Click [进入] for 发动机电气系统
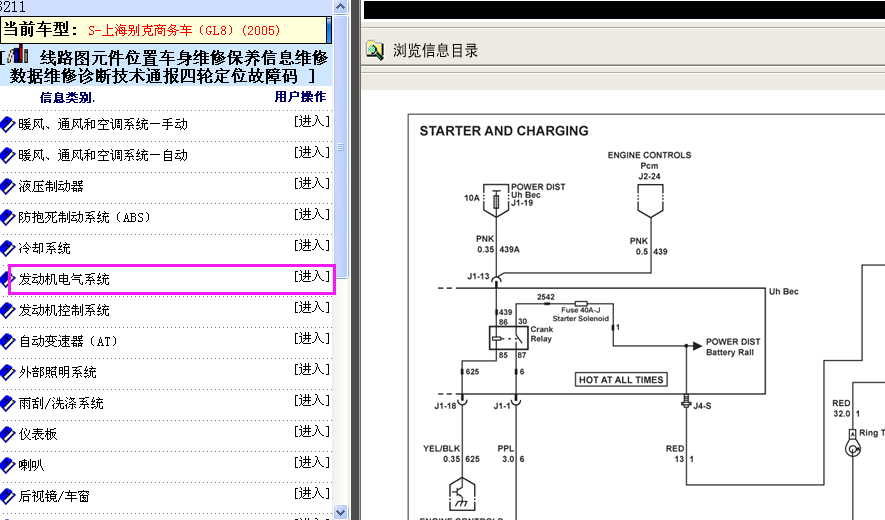This screenshot has height=520, width=885. (312, 277)
